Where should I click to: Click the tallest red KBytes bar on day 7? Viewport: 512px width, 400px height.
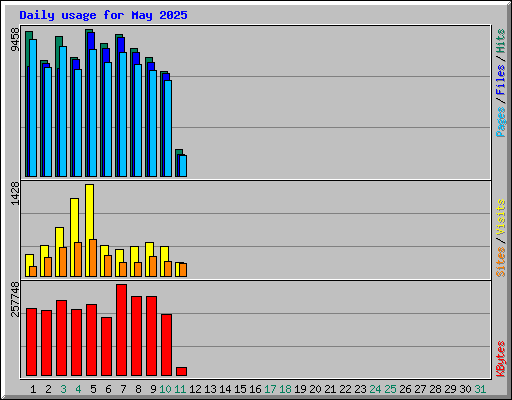click(x=121, y=330)
